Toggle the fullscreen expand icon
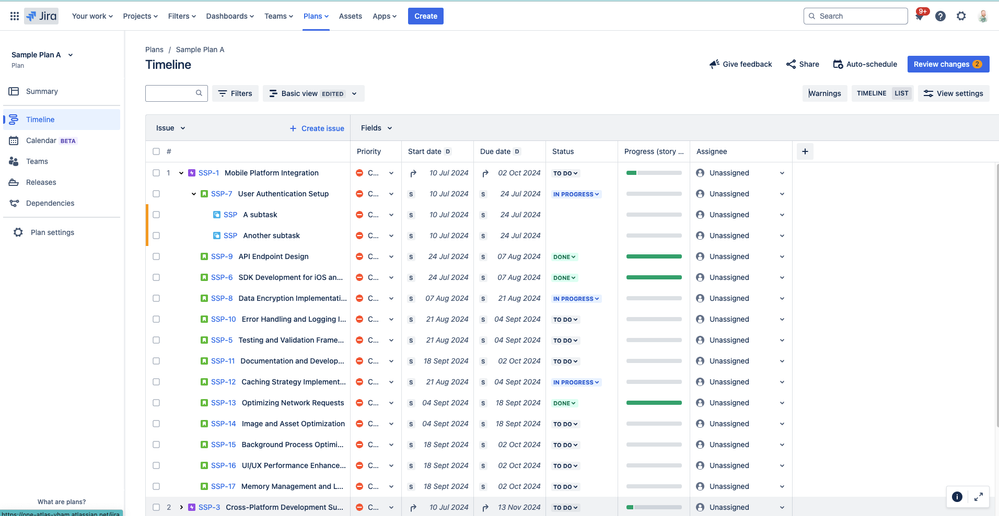The image size is (999, 516). point(979,497)
